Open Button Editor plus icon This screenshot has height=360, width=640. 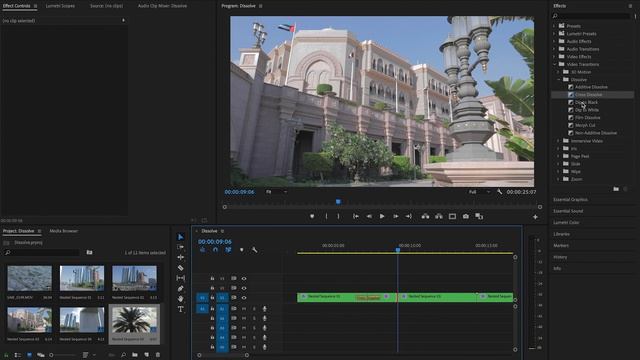pos(535,217)
